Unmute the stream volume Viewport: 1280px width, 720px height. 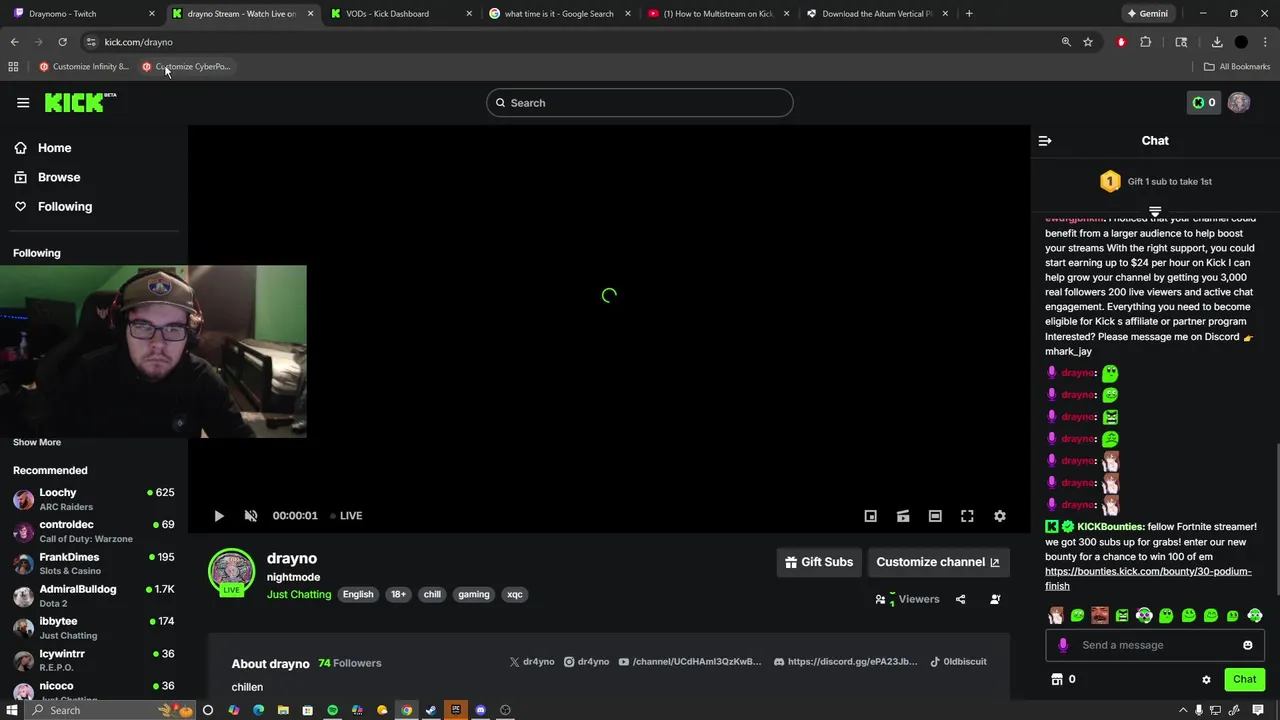coord(251,516)
